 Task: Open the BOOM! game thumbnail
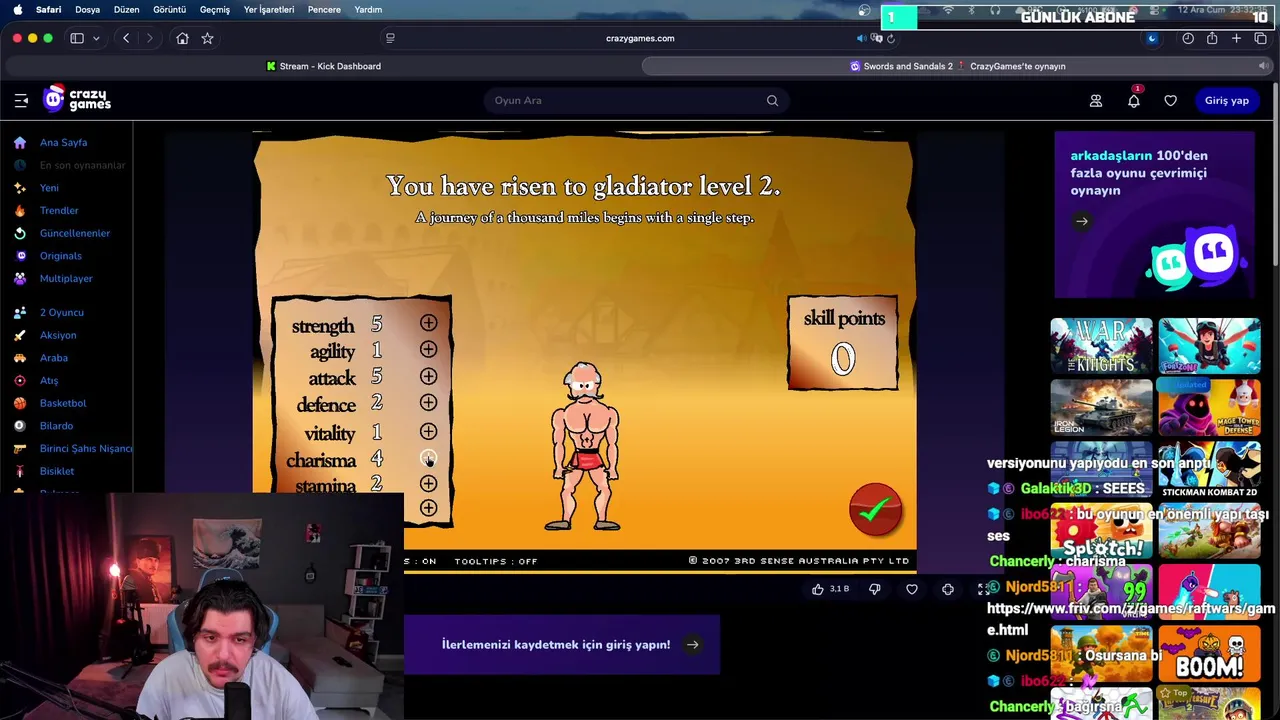[1209, 653]
